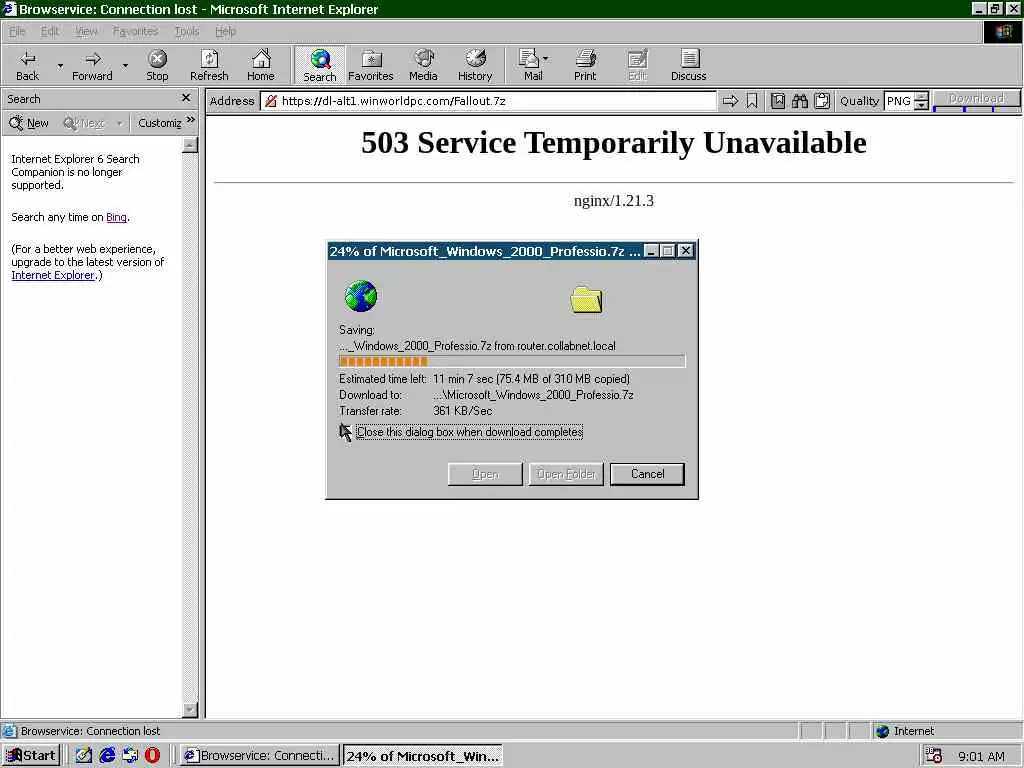The width and height of the screenshot is (1024, 768).
Task: Click the Open Folder button
Action: click(566, 474)
